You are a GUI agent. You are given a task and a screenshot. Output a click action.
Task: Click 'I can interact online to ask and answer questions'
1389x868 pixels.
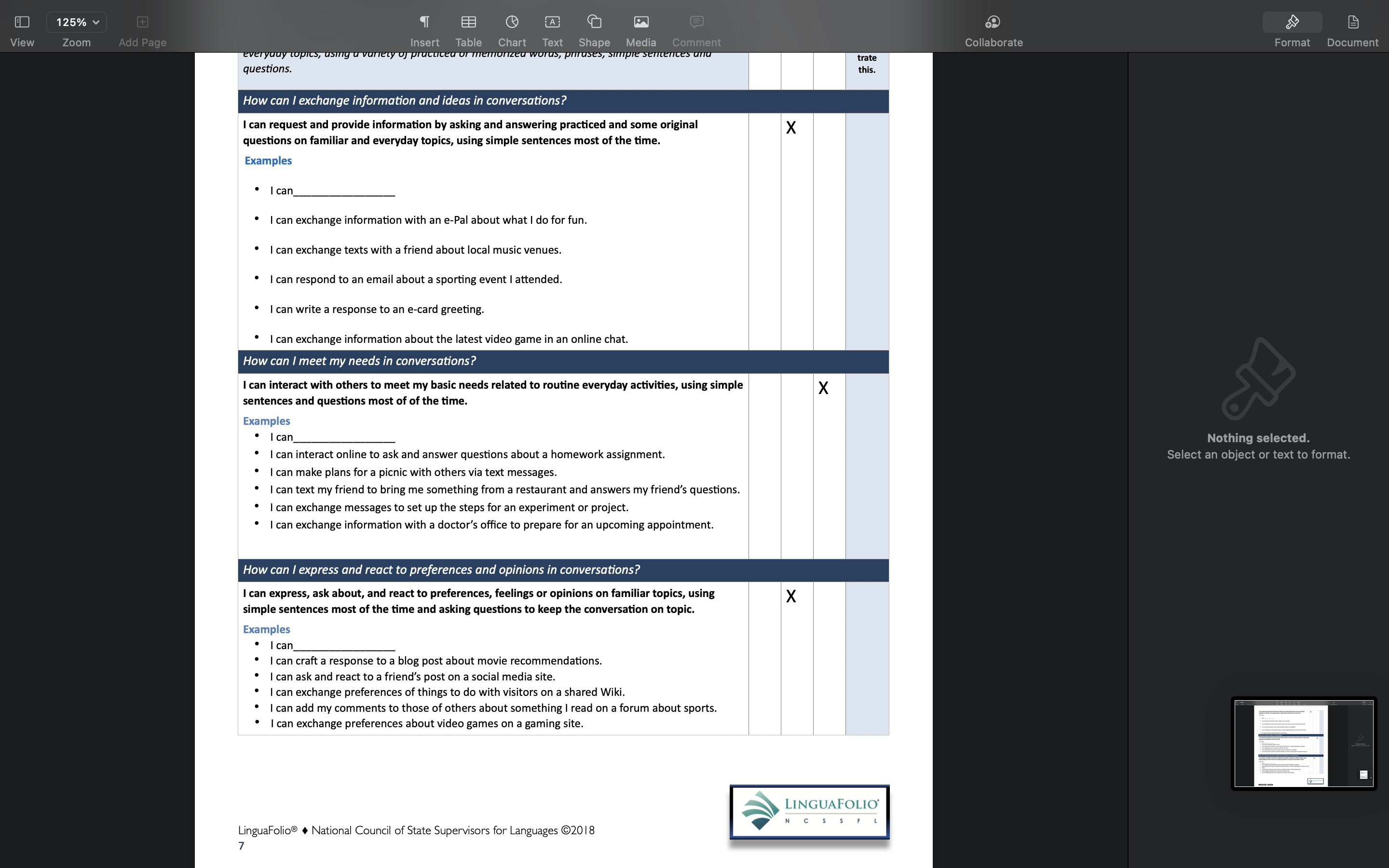pyautogui.click(x=467, y=454)
